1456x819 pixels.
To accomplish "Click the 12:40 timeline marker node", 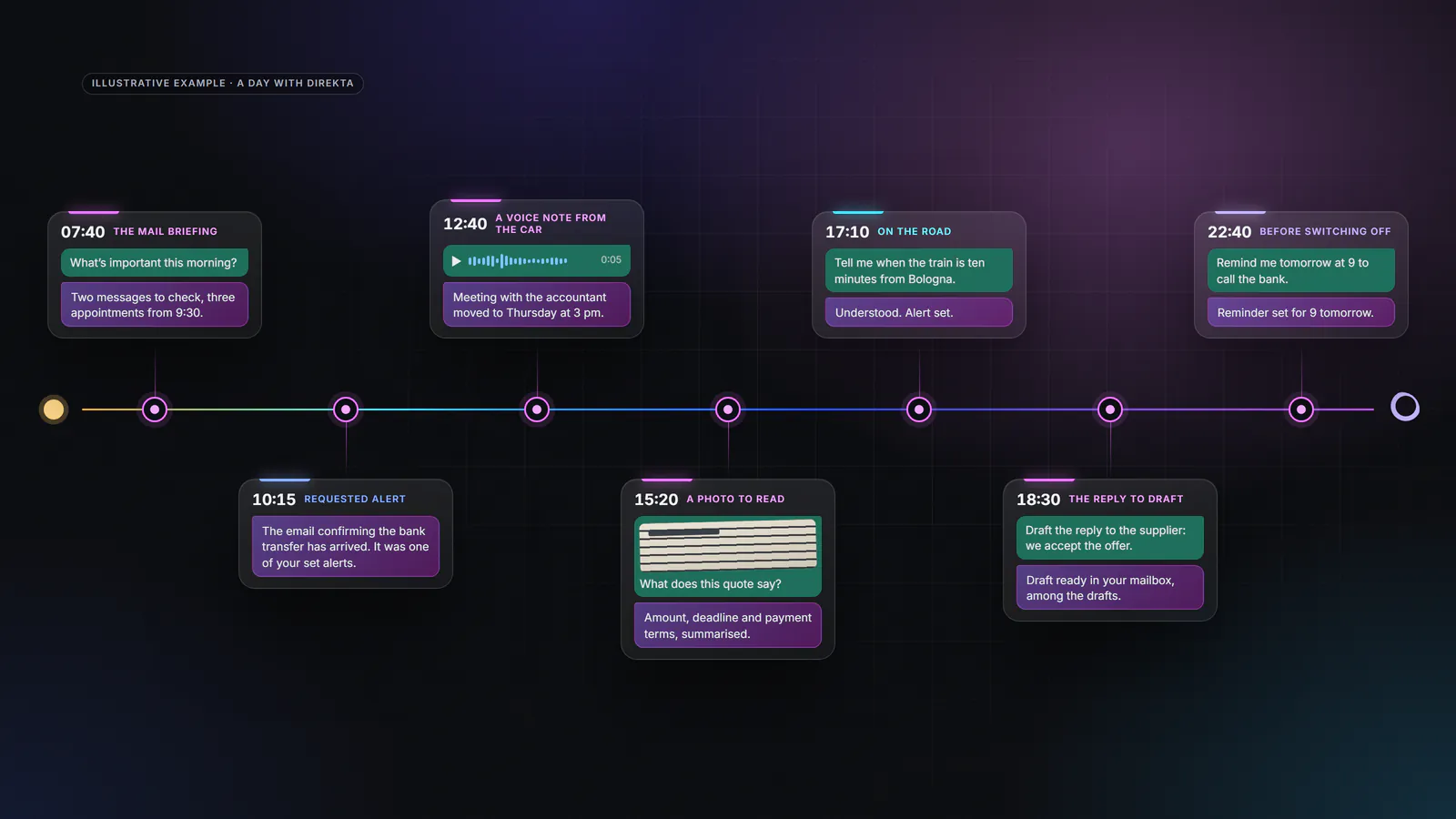I will tap(537, 409).
